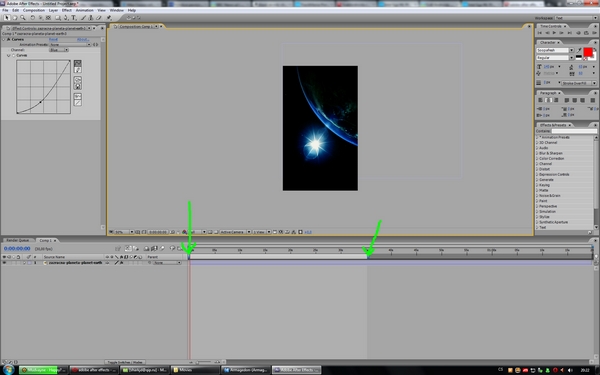The height and width of the screenshot is (375, 600).
Task: Select the Puppet Pin tool
Action: tap(109, 18)
